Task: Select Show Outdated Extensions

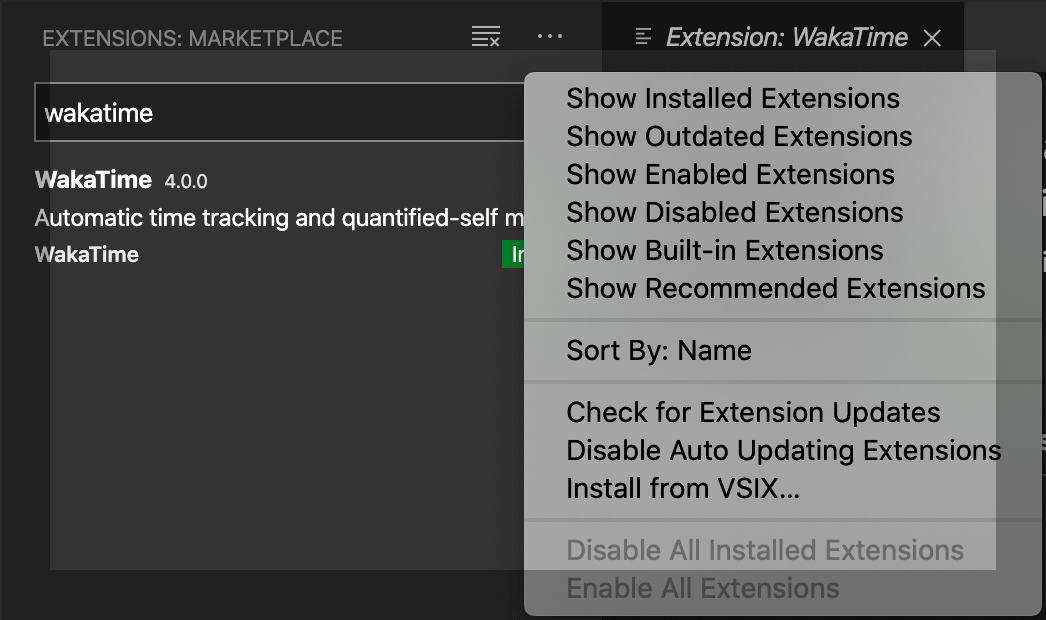Action: pyautogui.click(x=739, y=137)
